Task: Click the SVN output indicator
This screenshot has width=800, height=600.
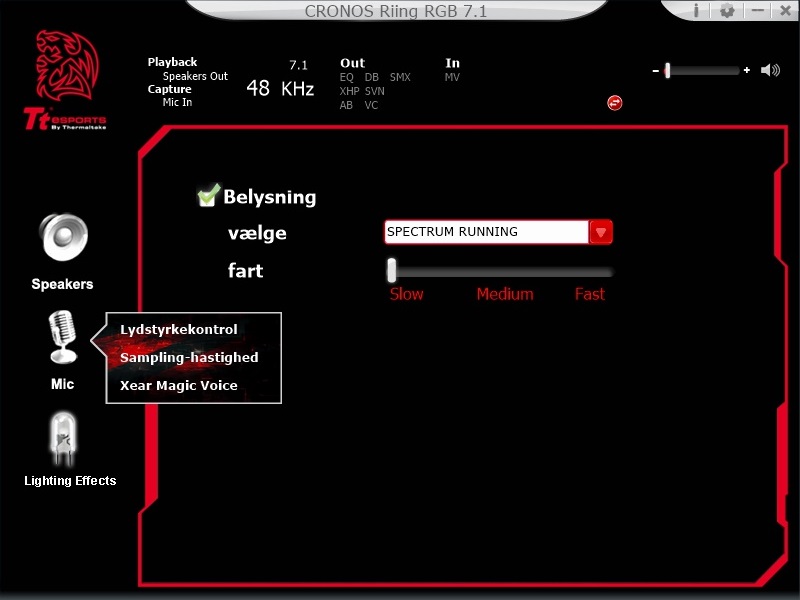Action: 374,91
